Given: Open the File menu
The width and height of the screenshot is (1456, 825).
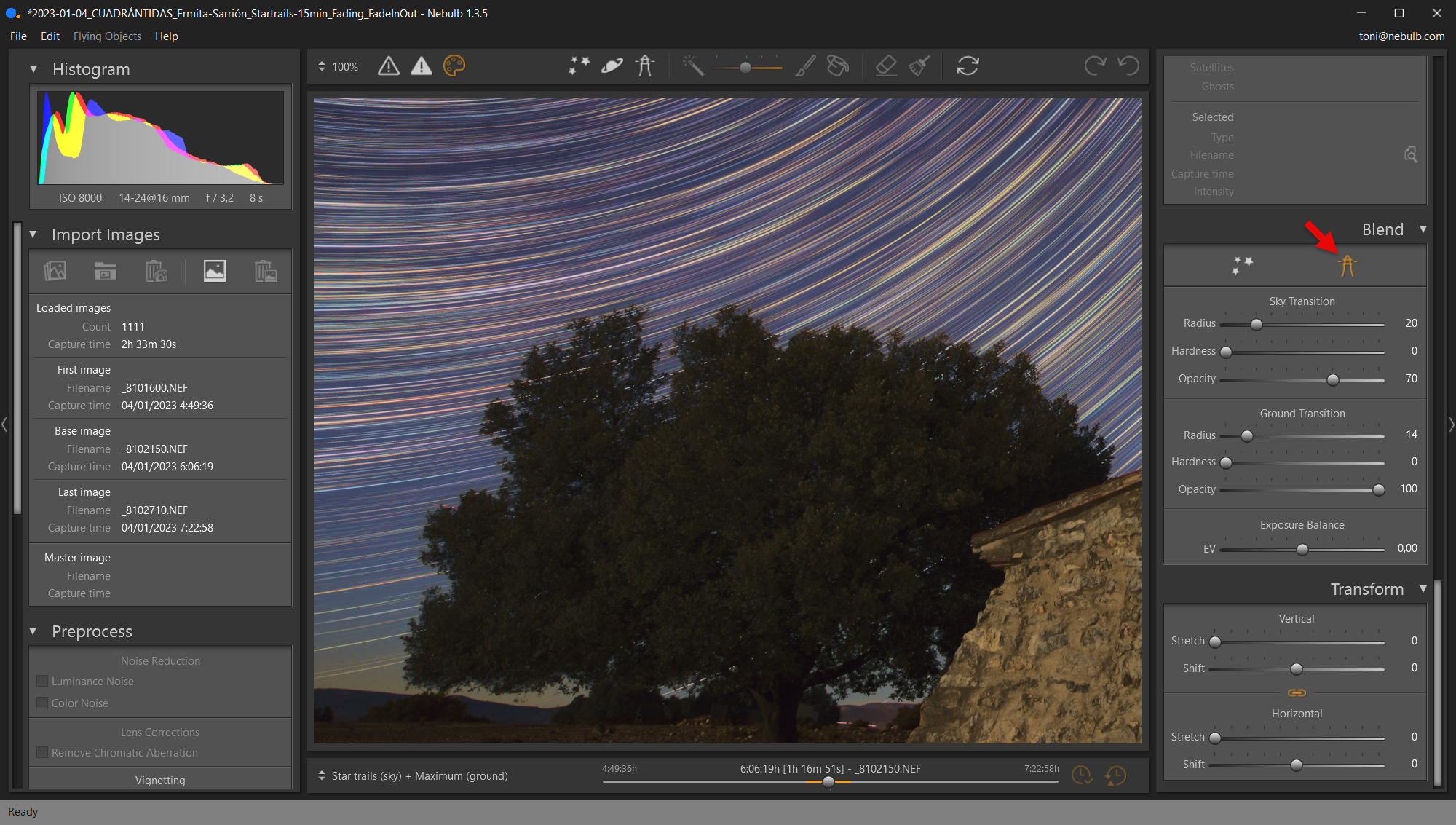Looking at the screenshot, I should point(18,36).
